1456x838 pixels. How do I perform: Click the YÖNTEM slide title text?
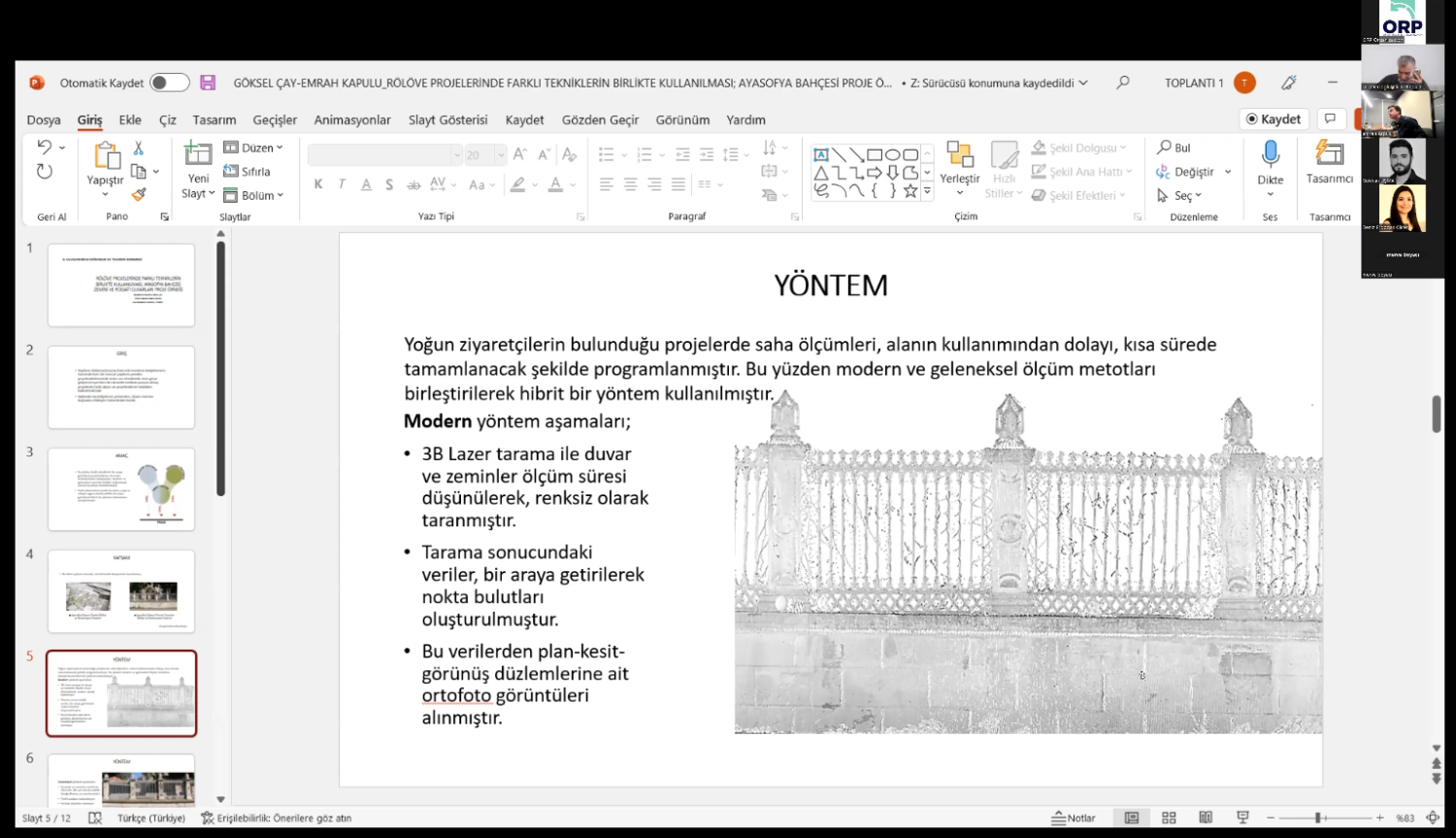tap(831, 285)
